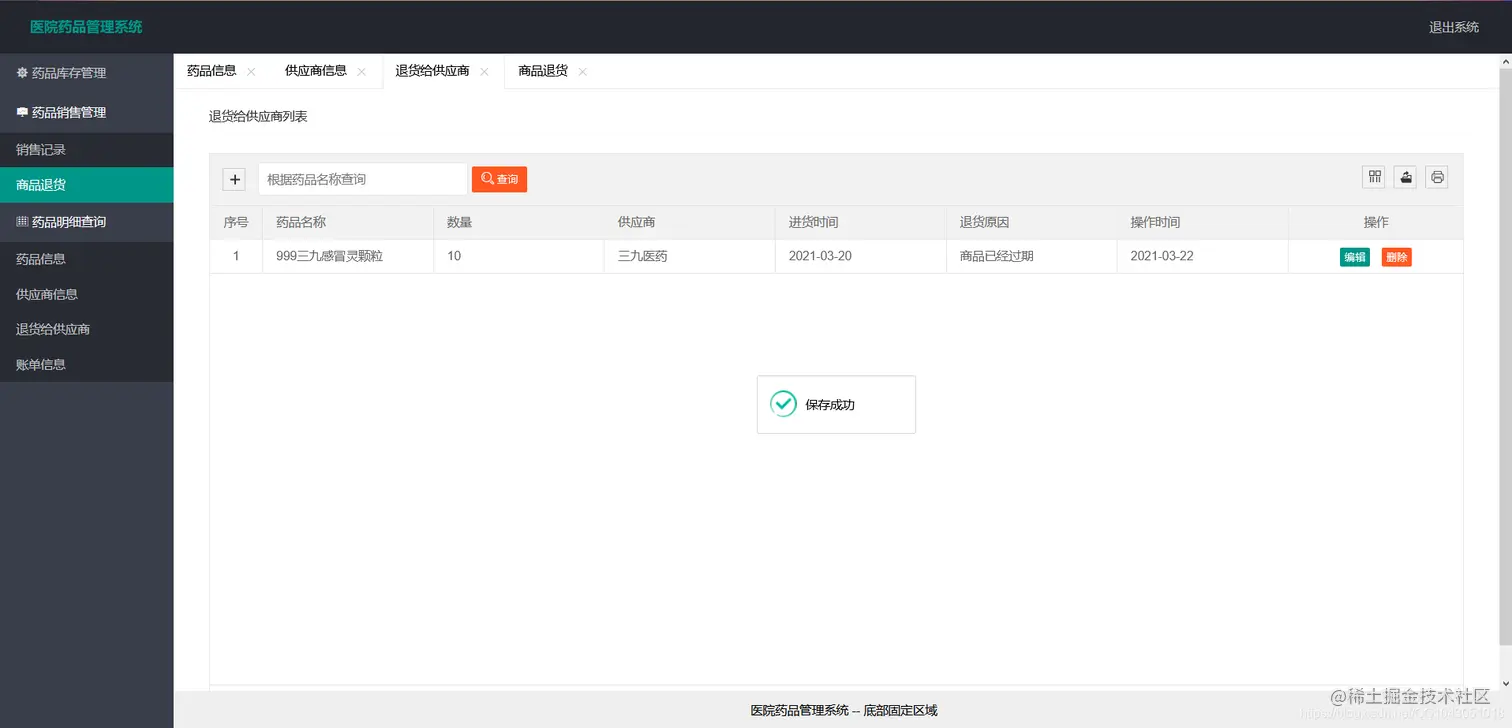Click the 医院药品管理系统 logo title
The height and width of the screenshot is (728, 1512).
click(x=86, y=27)
